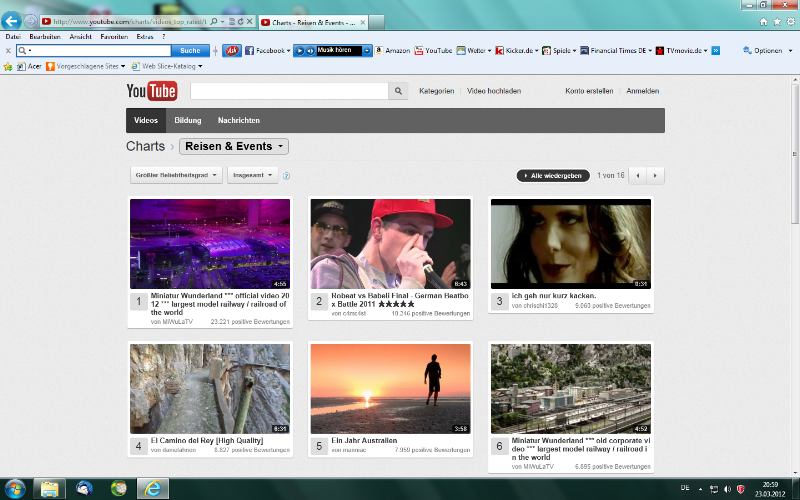Go back with the browser back arrow

coord(13,21)
